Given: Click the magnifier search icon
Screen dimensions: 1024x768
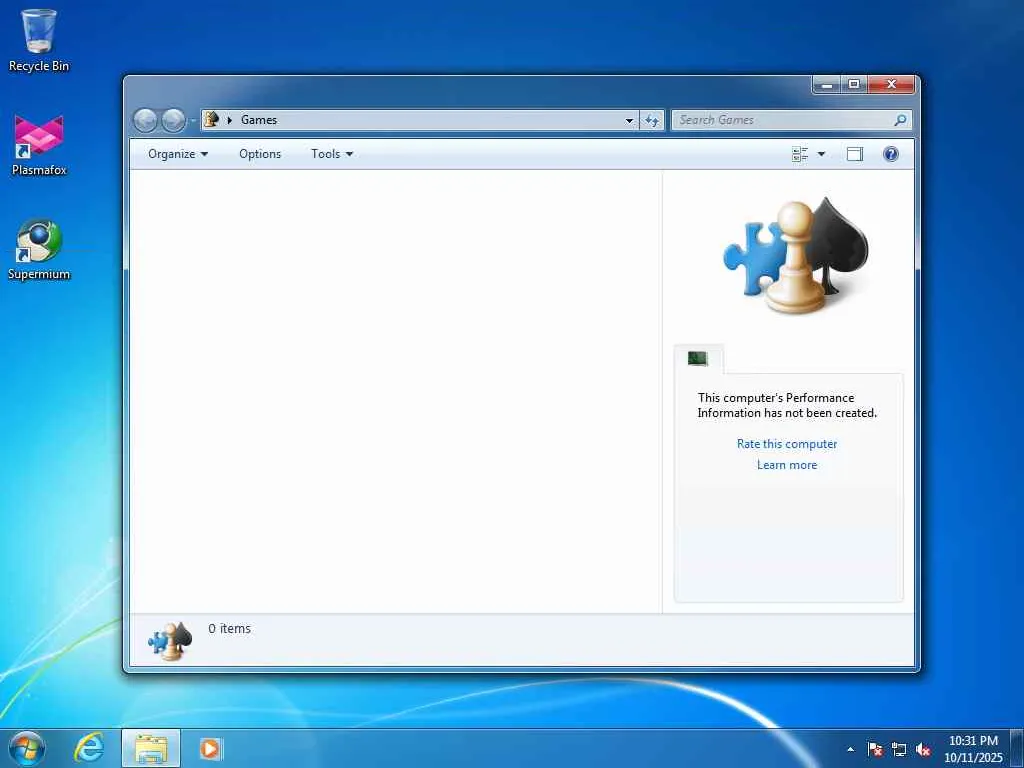Looking at the screenshot, I should 900,120.
